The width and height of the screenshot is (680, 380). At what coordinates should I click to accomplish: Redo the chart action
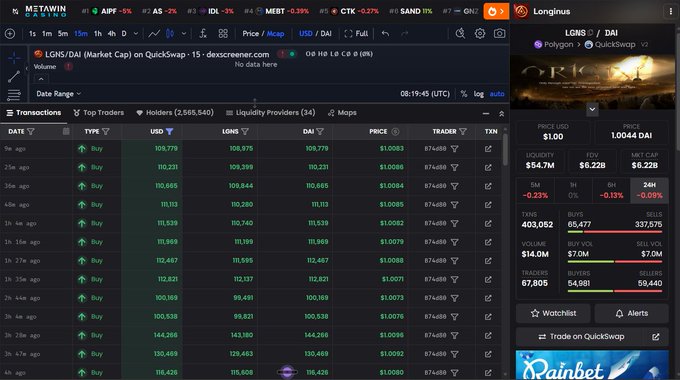pyautogui.click(x=404, y=33)
